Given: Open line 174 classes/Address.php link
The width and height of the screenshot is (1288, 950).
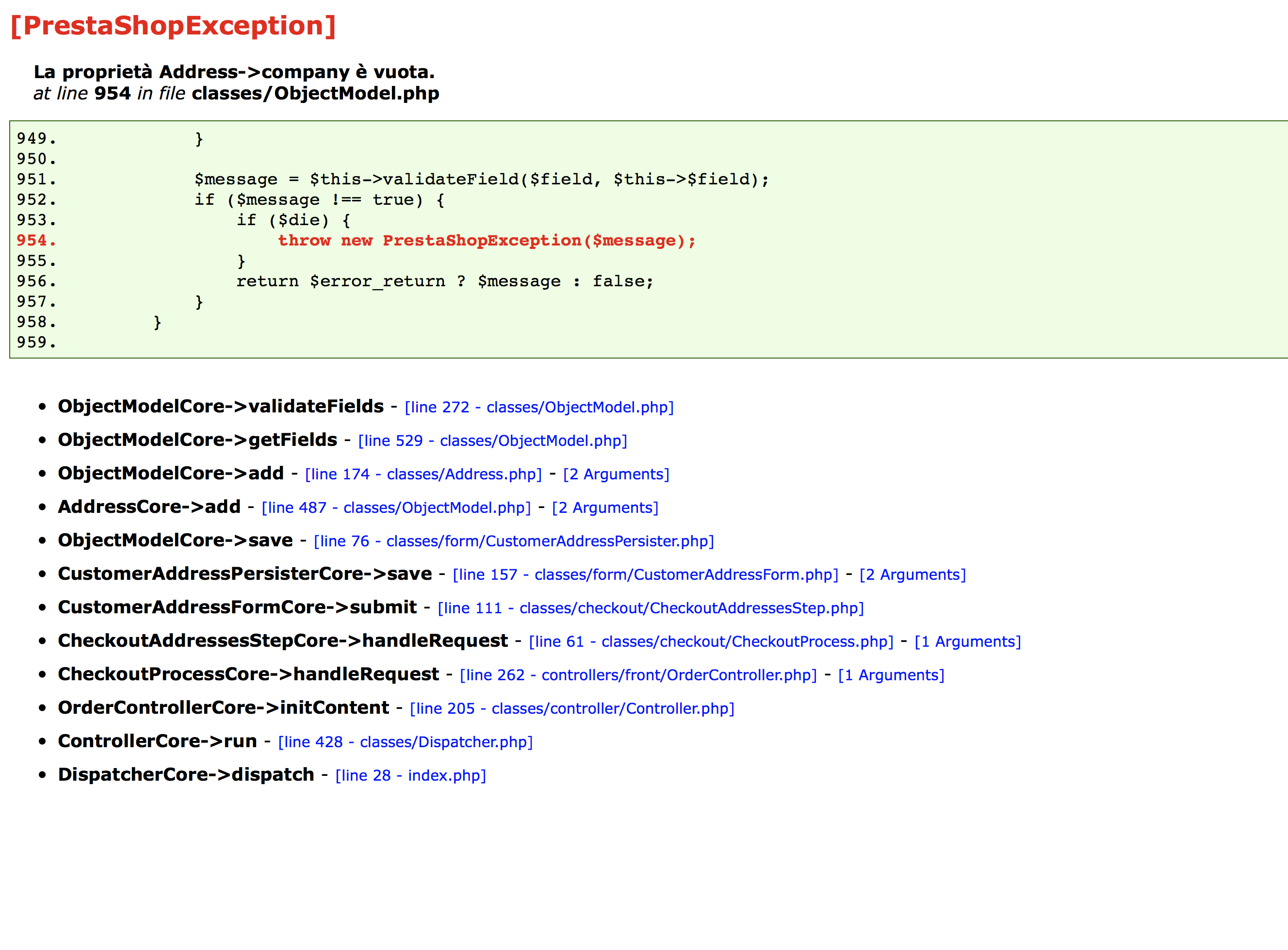Looking at the screenshot, I should point(423,474).
